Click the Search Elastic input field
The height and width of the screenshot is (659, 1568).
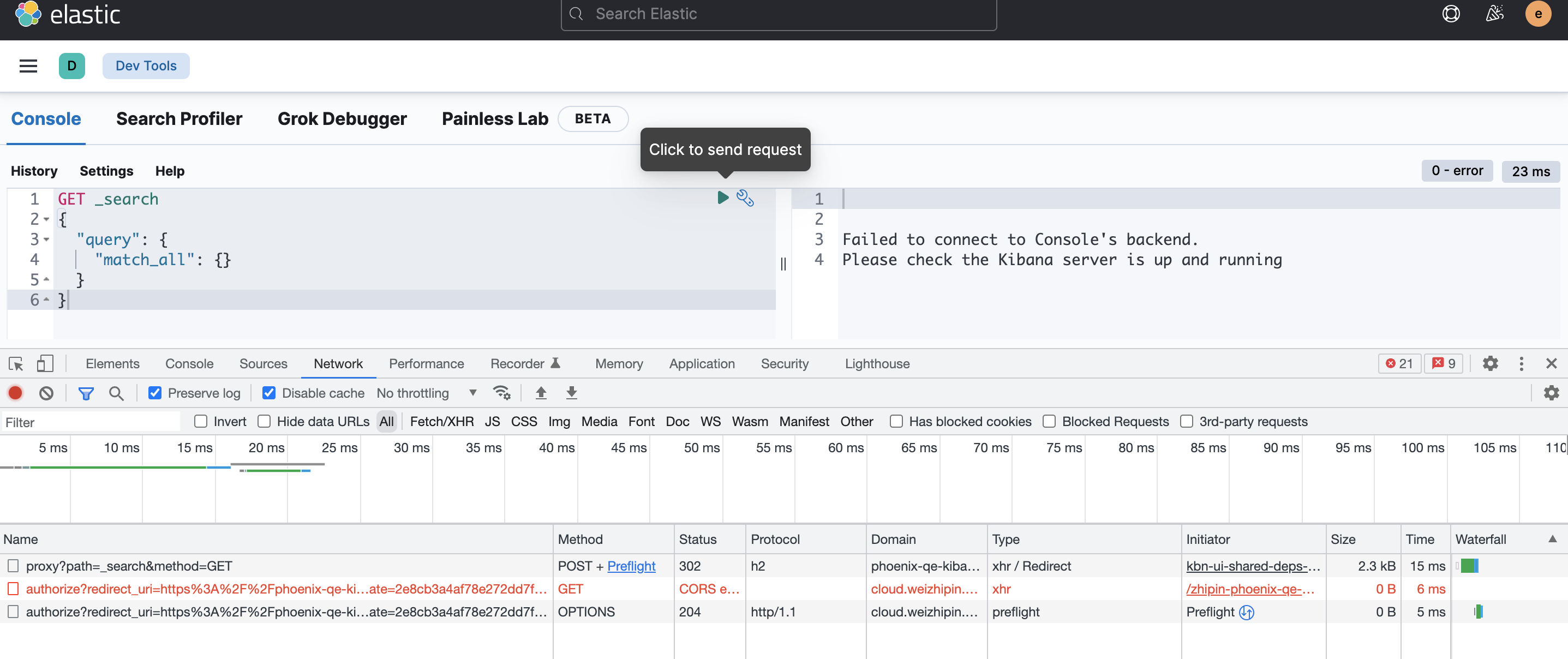778,14
